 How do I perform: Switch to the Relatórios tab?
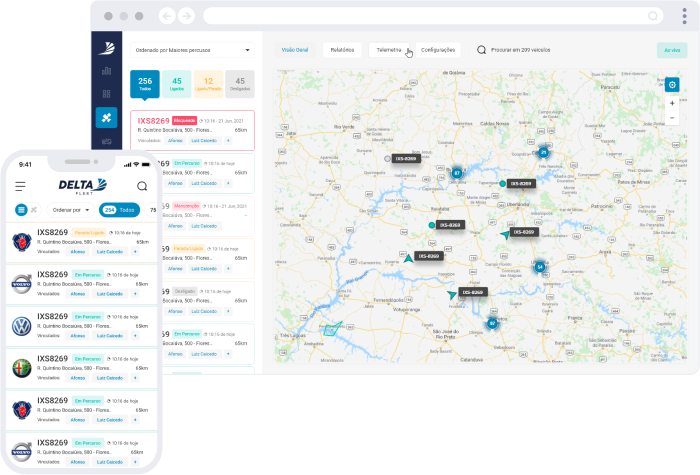pyautogui.click(x=342, y=49)
